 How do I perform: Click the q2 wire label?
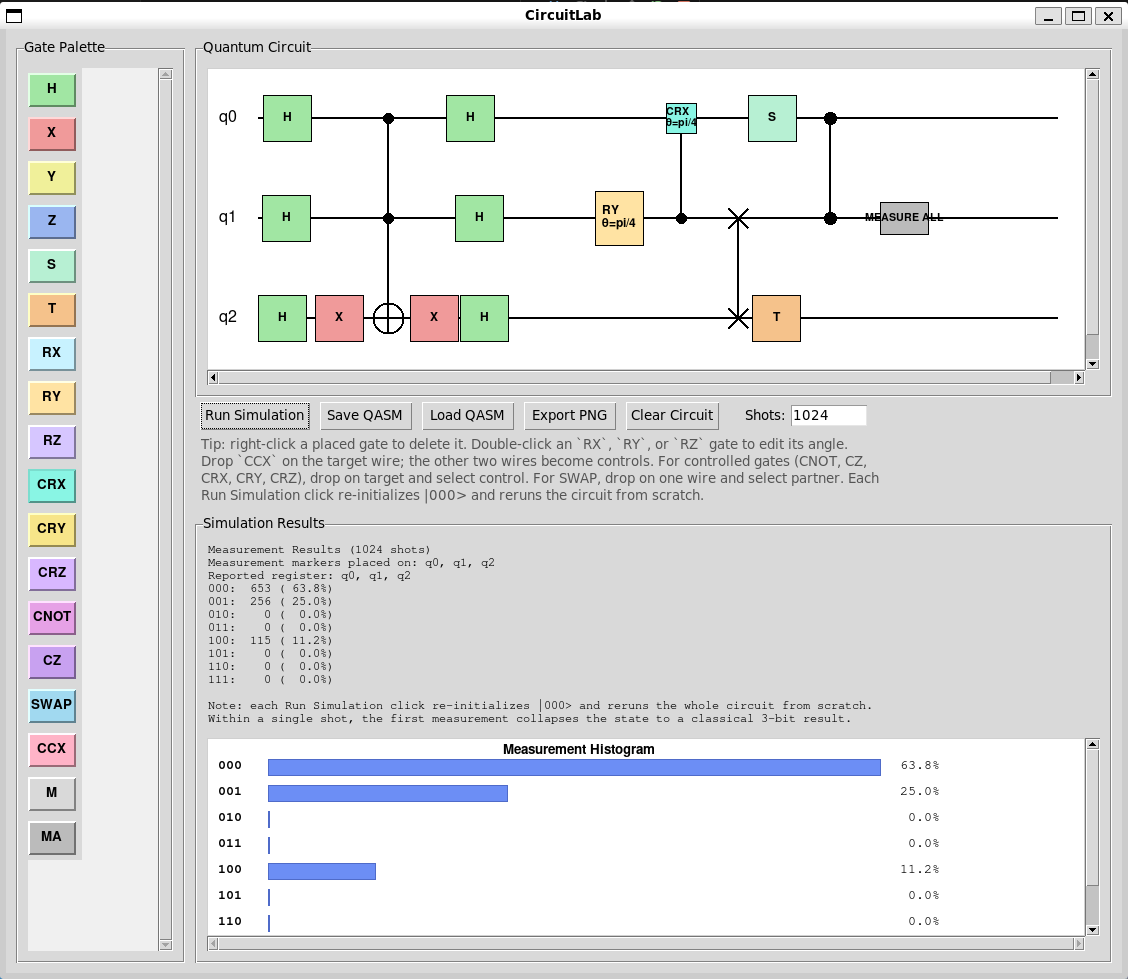228,317
